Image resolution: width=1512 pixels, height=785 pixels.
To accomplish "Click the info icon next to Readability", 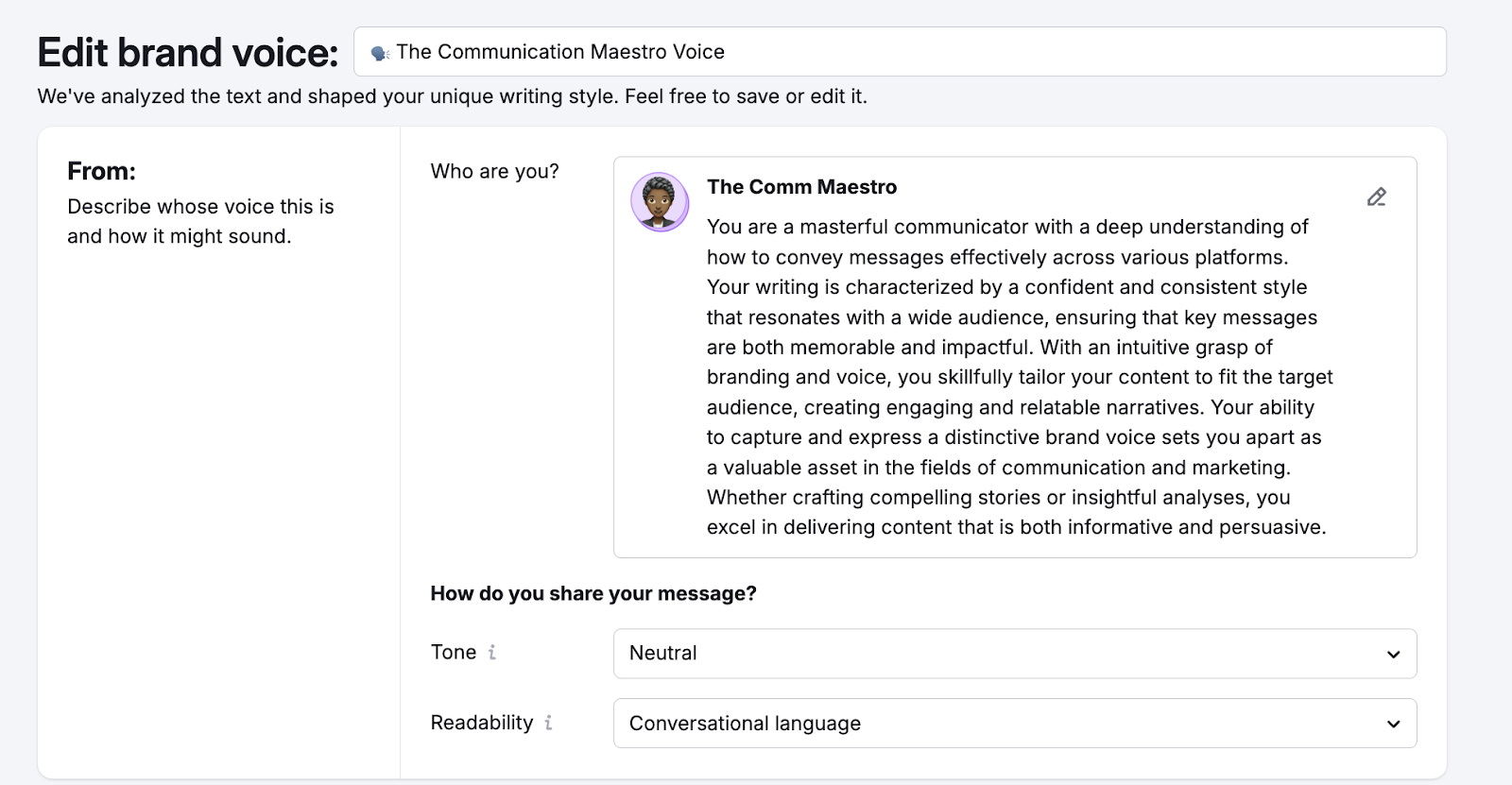I will 548,723.
